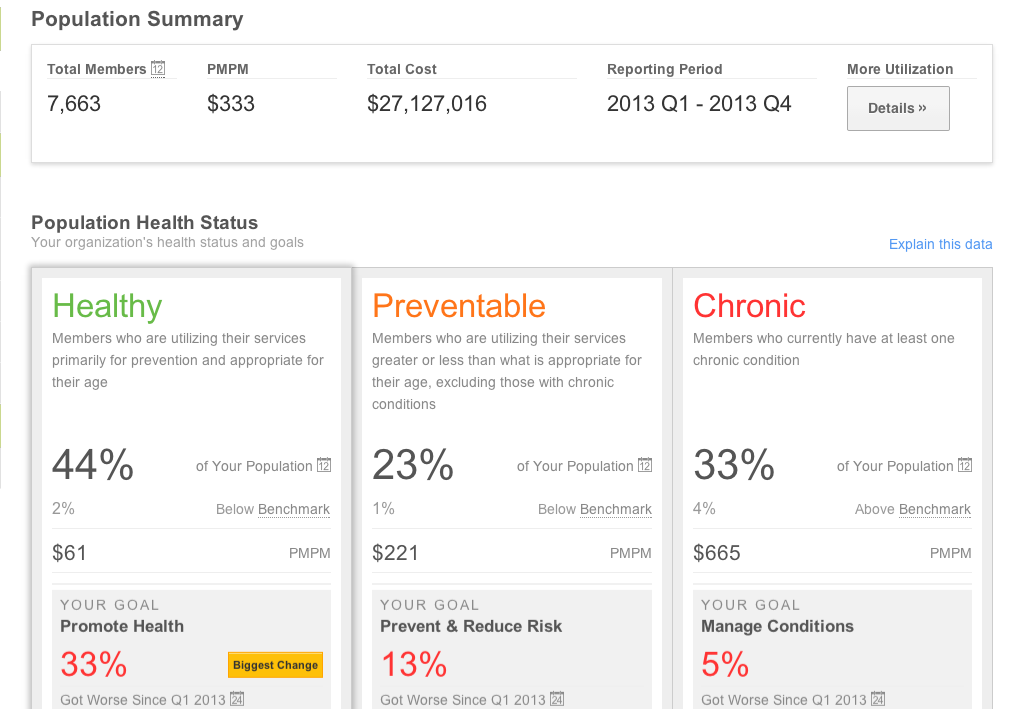Click calendar icon in Preventable population row

click(645, 465)
